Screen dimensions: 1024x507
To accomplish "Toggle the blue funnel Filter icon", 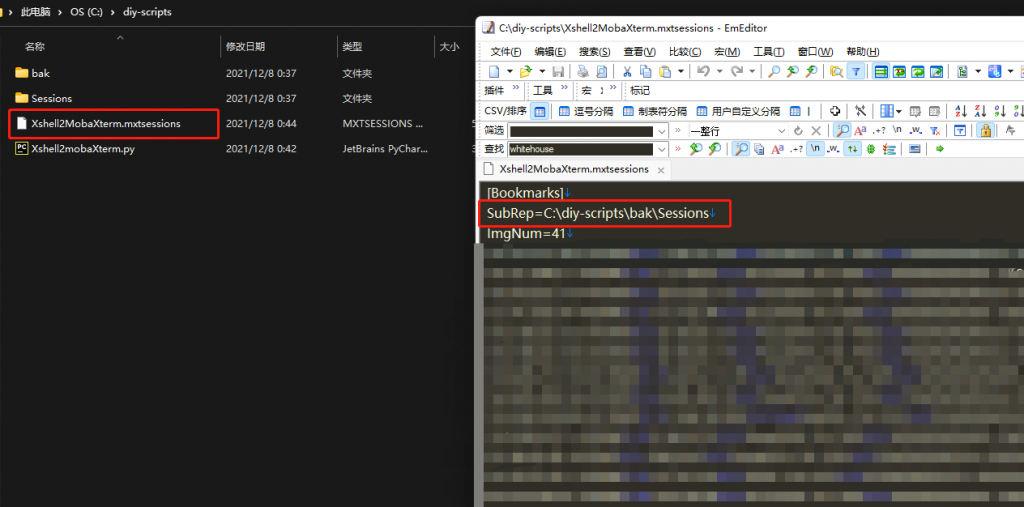I will pos(856,71).
